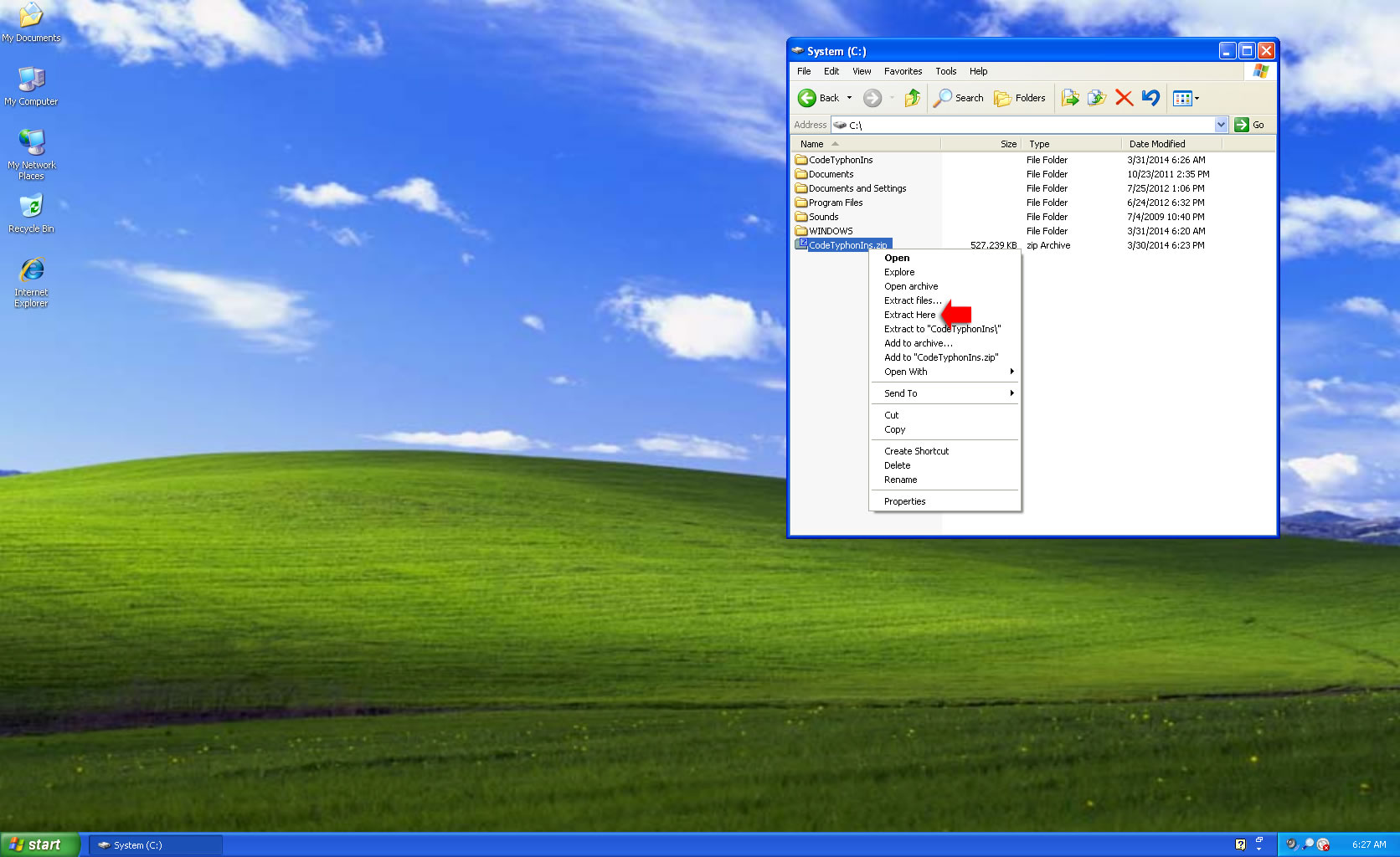Click the Start button

coord(39,844)
